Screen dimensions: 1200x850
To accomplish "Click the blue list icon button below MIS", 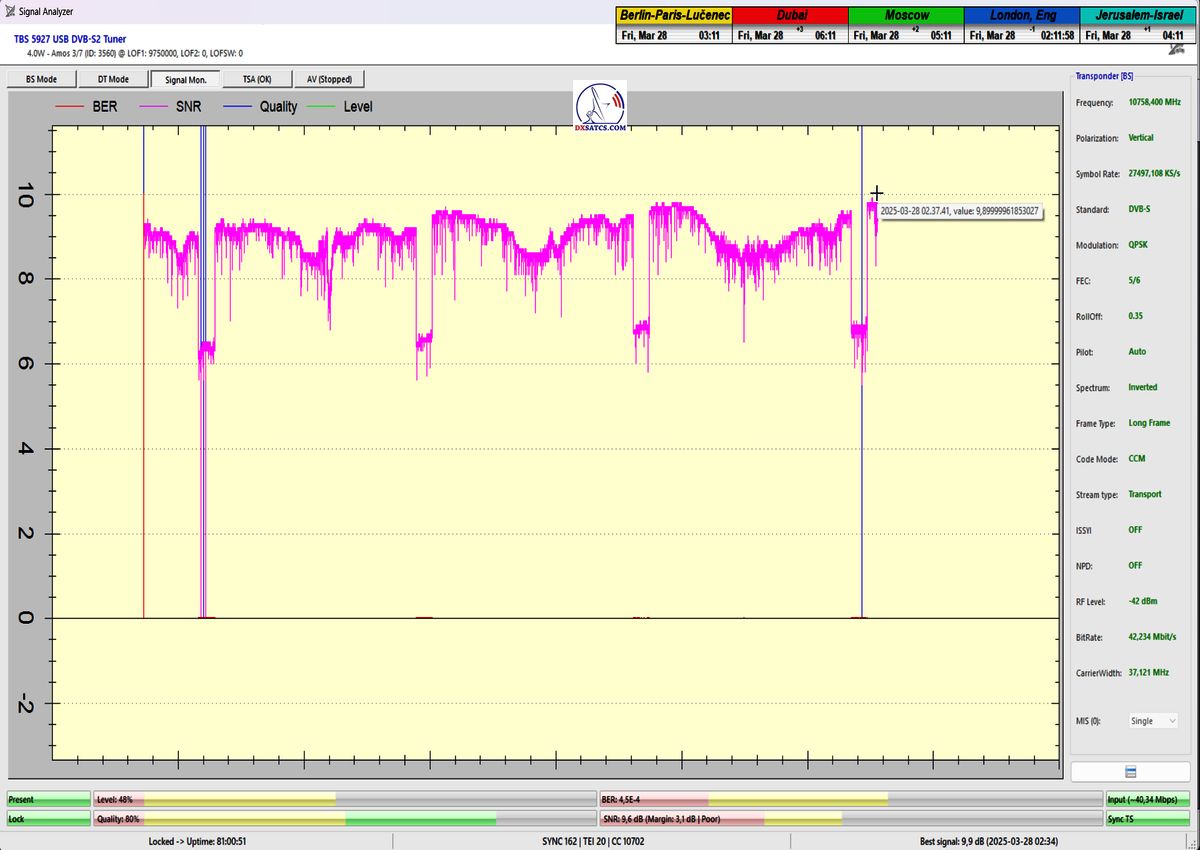I will 1129,771.
